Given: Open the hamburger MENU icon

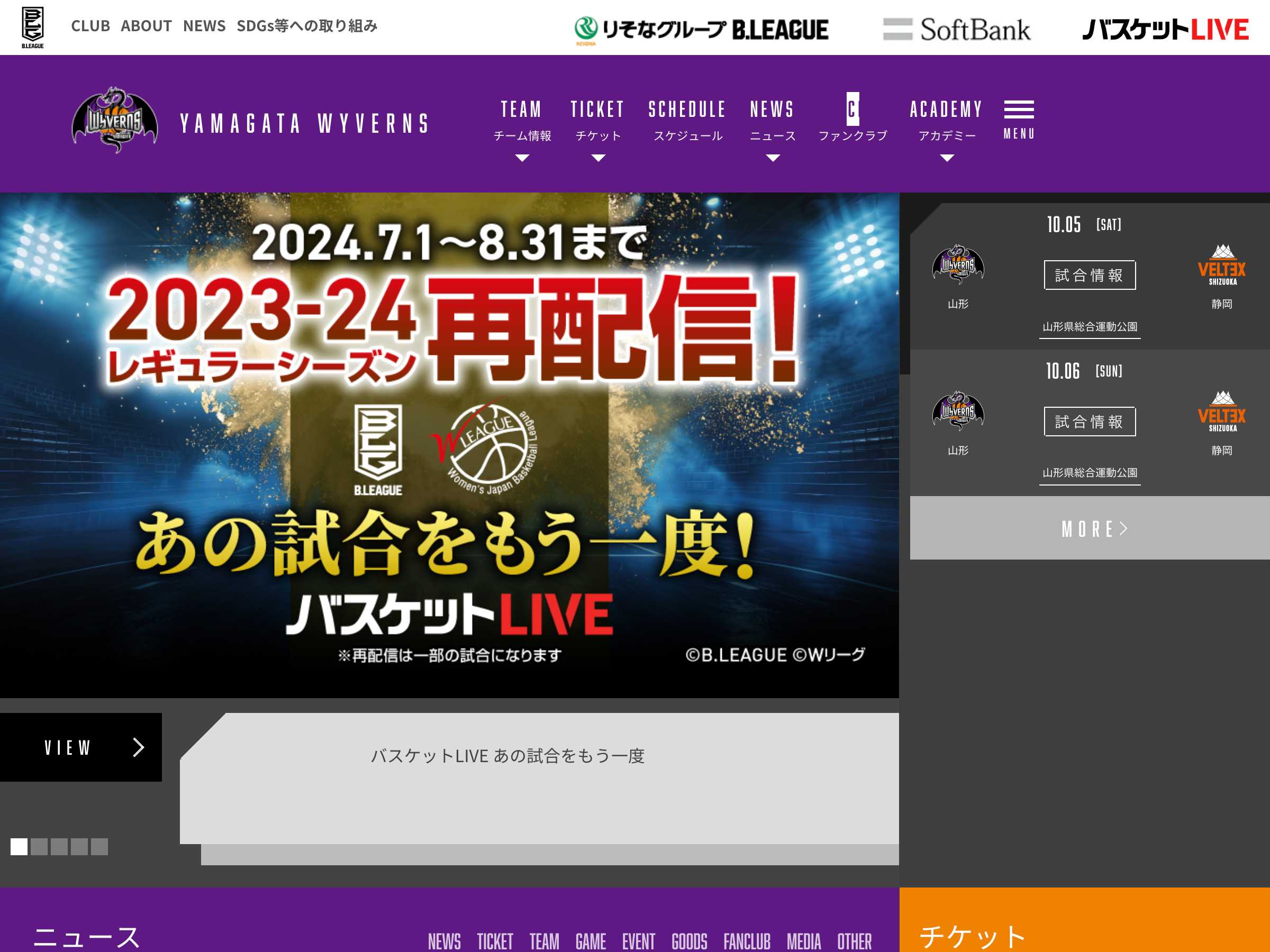Looking at the screenshot, I should click(1019, 120).
